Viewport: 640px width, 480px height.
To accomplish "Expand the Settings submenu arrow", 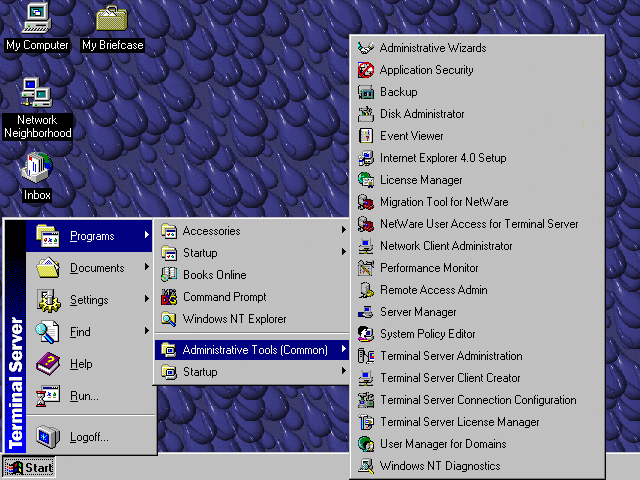I will (x=147, y=300).
